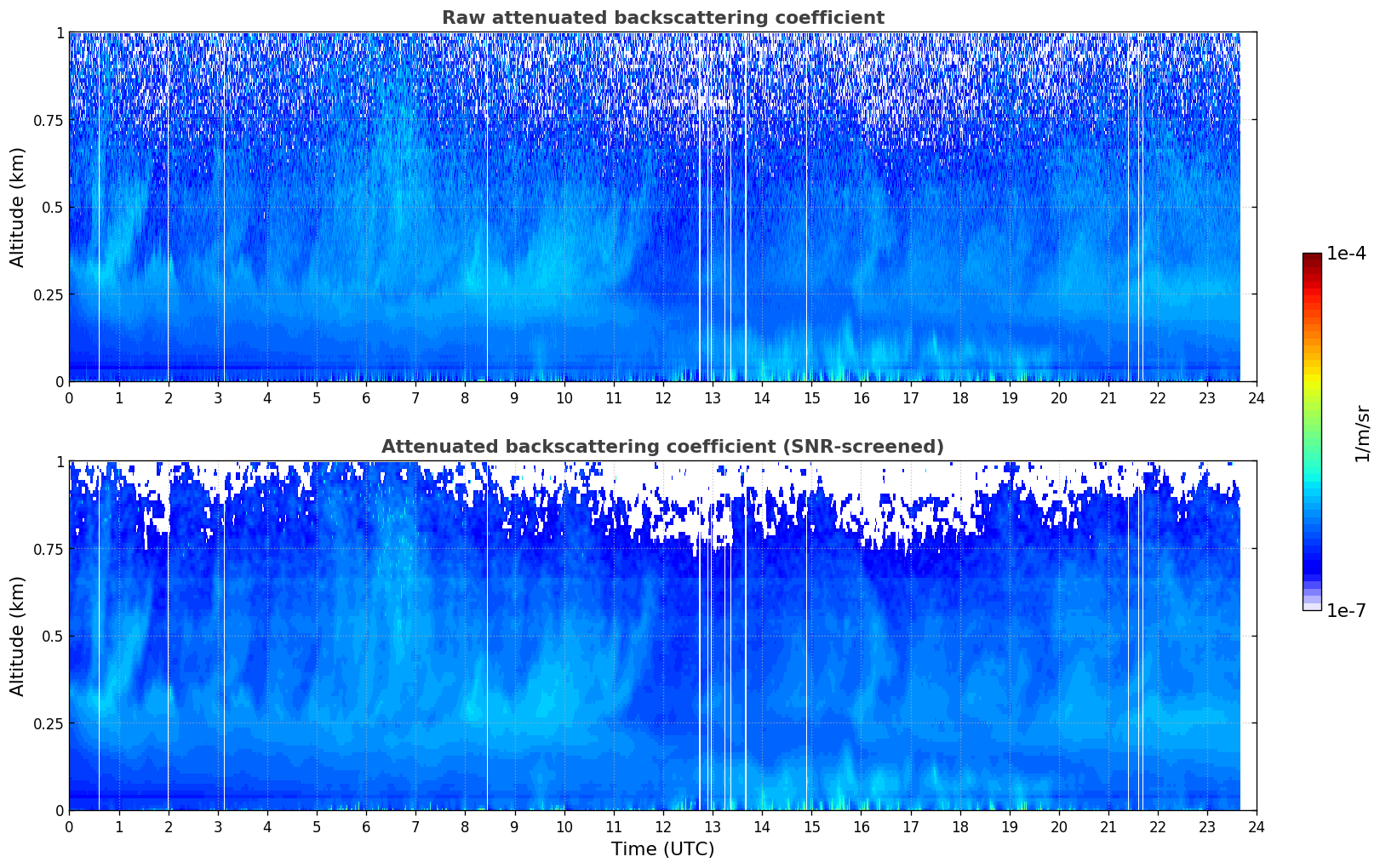The image size is (1380, 868).
Task: Click time tick '5' under the SNR-screened plot
Action: point(317,826)
